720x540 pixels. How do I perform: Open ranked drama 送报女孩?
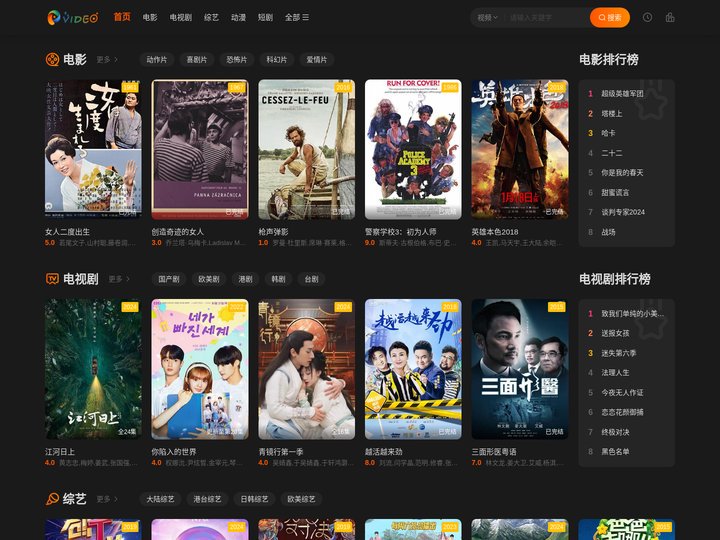tap(615, 333)
